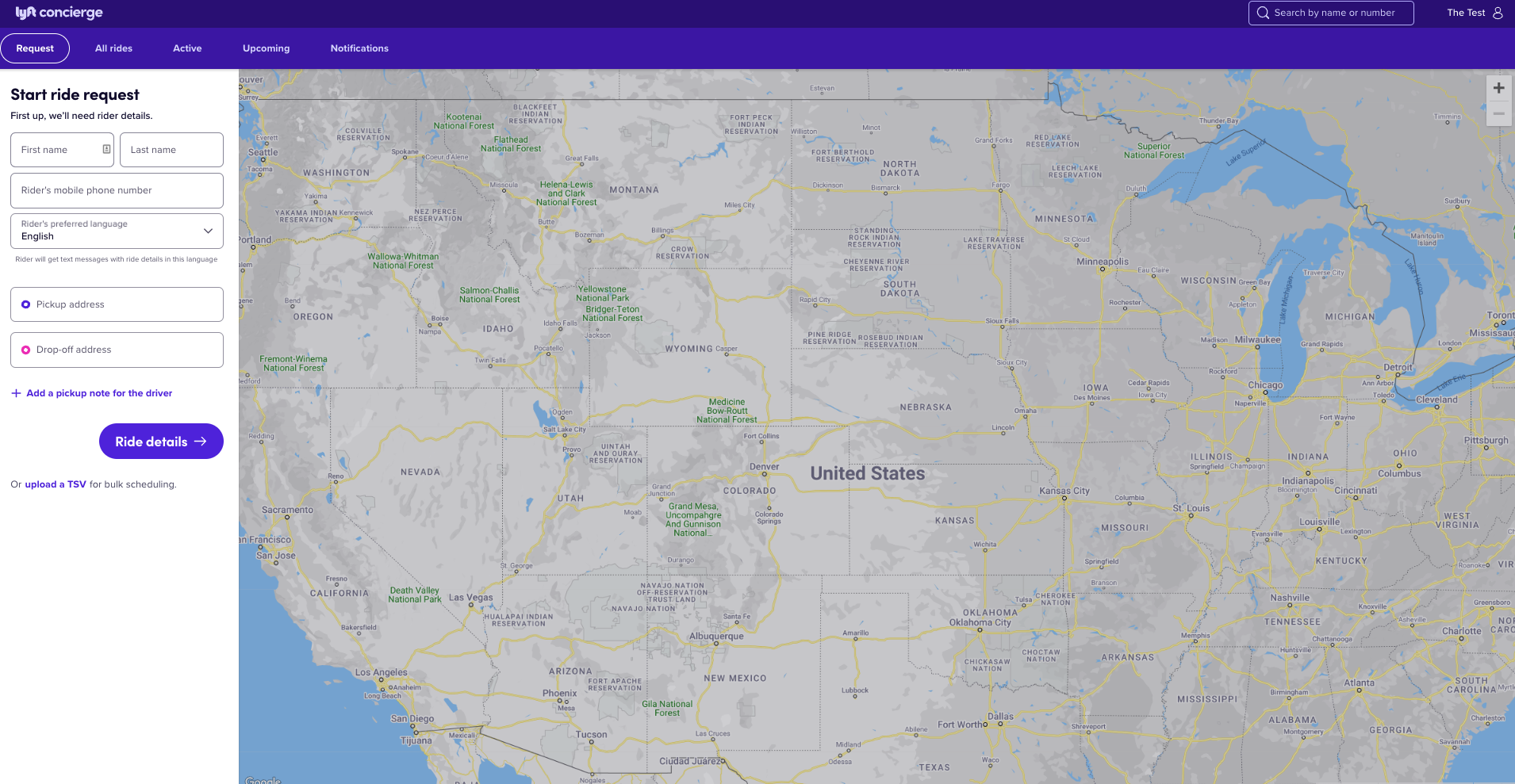This screenshot has height=784, width=1515.
Task: Open the Active tab
Action: click(x=187, y=48)
